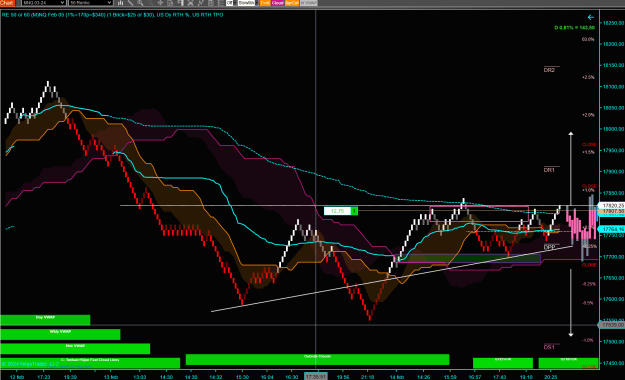625x380 pixels.
Task: Click the 14 feb date on time axis
Action: point(397,377)
